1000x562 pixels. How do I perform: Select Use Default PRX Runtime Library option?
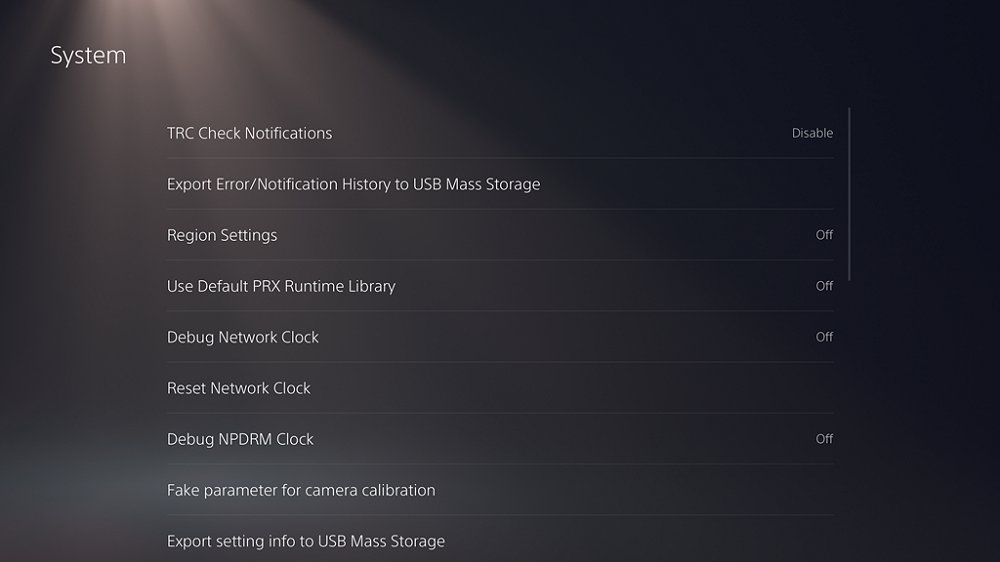281,286
